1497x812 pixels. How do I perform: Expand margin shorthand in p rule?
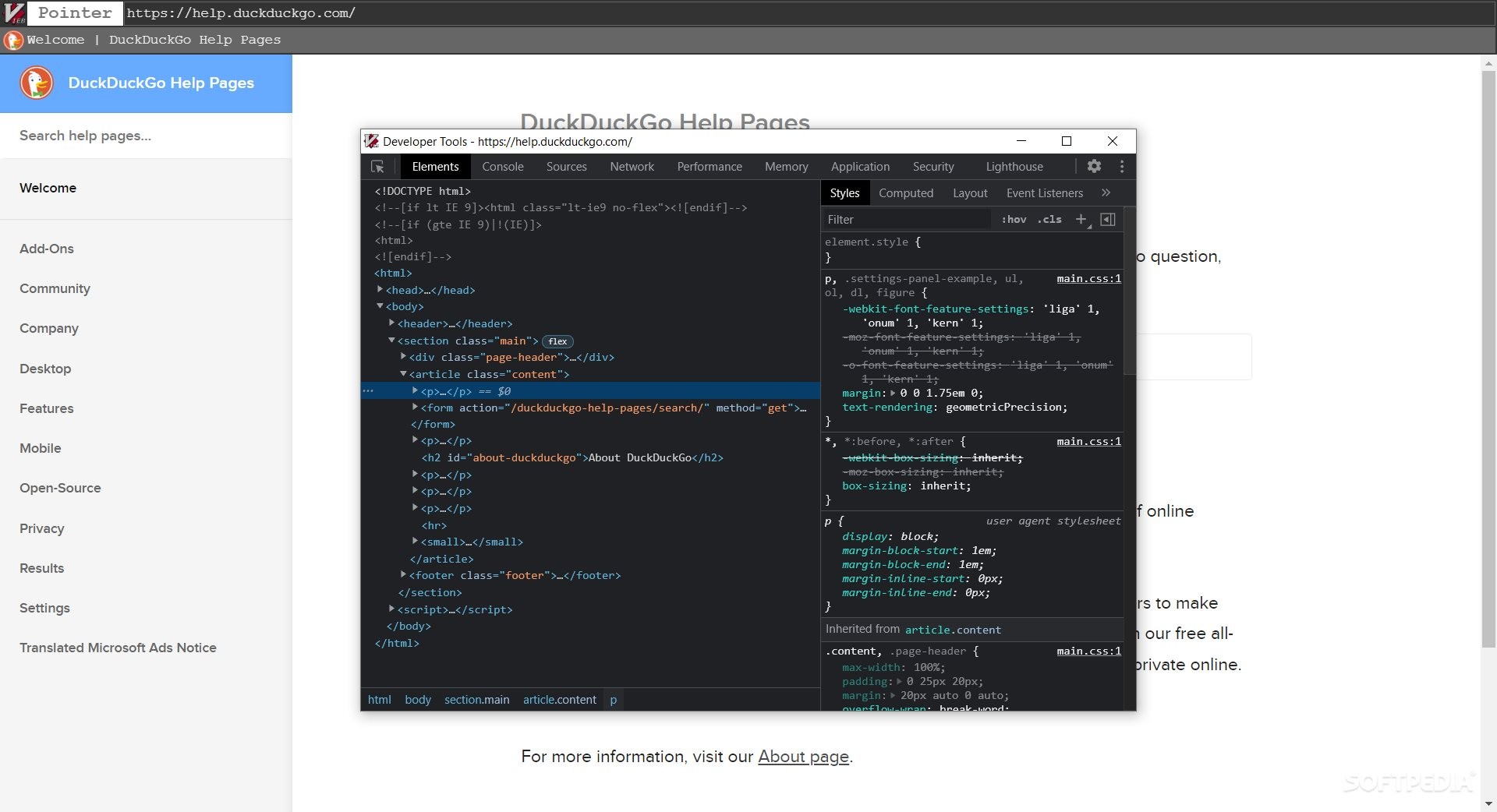point(894,394)
